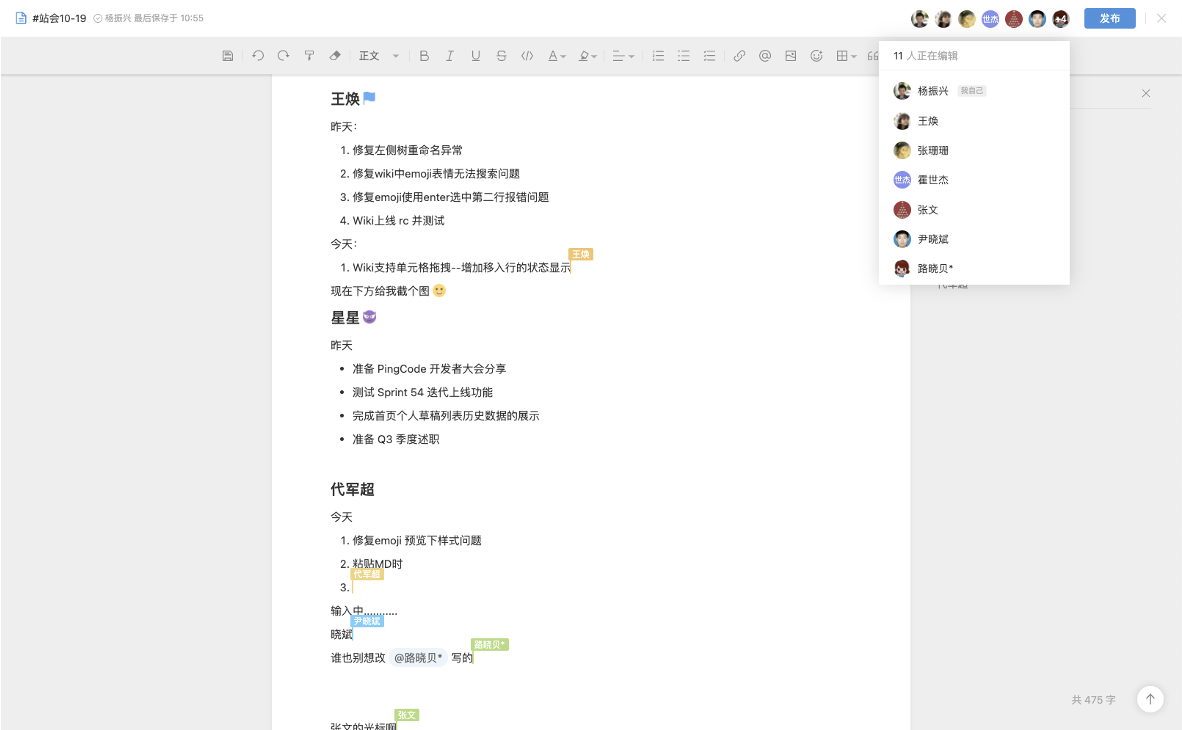Select the format painter tool
This screenshot has height=730, width=1182.
pyautogui.click(x=310, y=56)
